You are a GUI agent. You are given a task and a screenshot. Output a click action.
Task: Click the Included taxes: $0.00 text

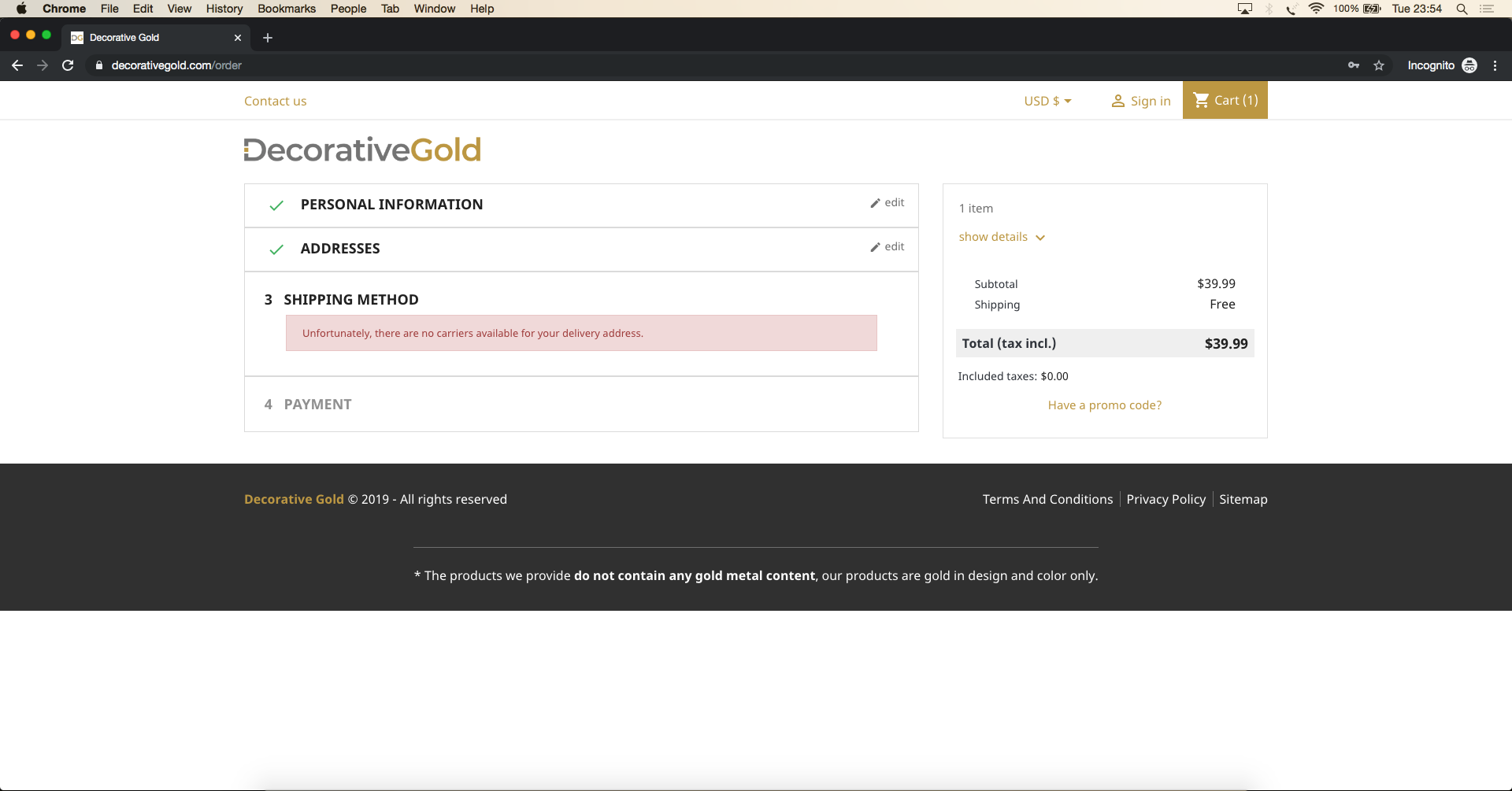1013,376
